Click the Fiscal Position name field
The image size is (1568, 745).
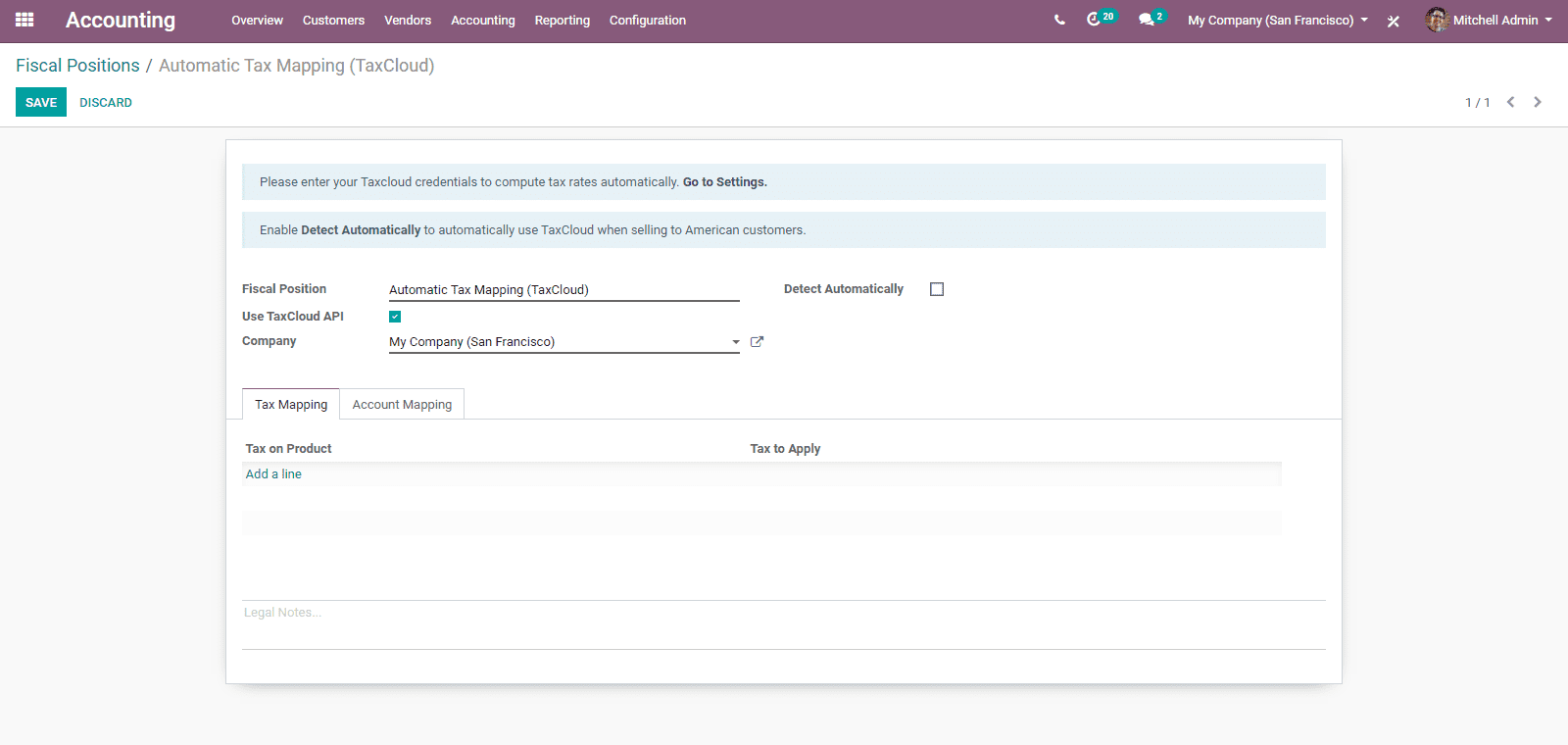[x=563, y=290]
